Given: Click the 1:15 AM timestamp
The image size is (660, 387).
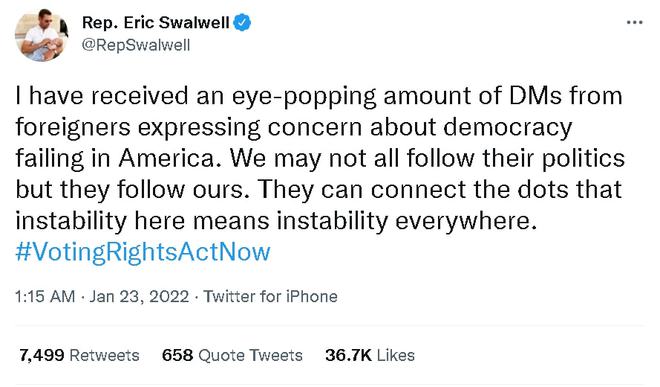Looking at the screenshot, I should pyautogui.click(x=45, y=296).
